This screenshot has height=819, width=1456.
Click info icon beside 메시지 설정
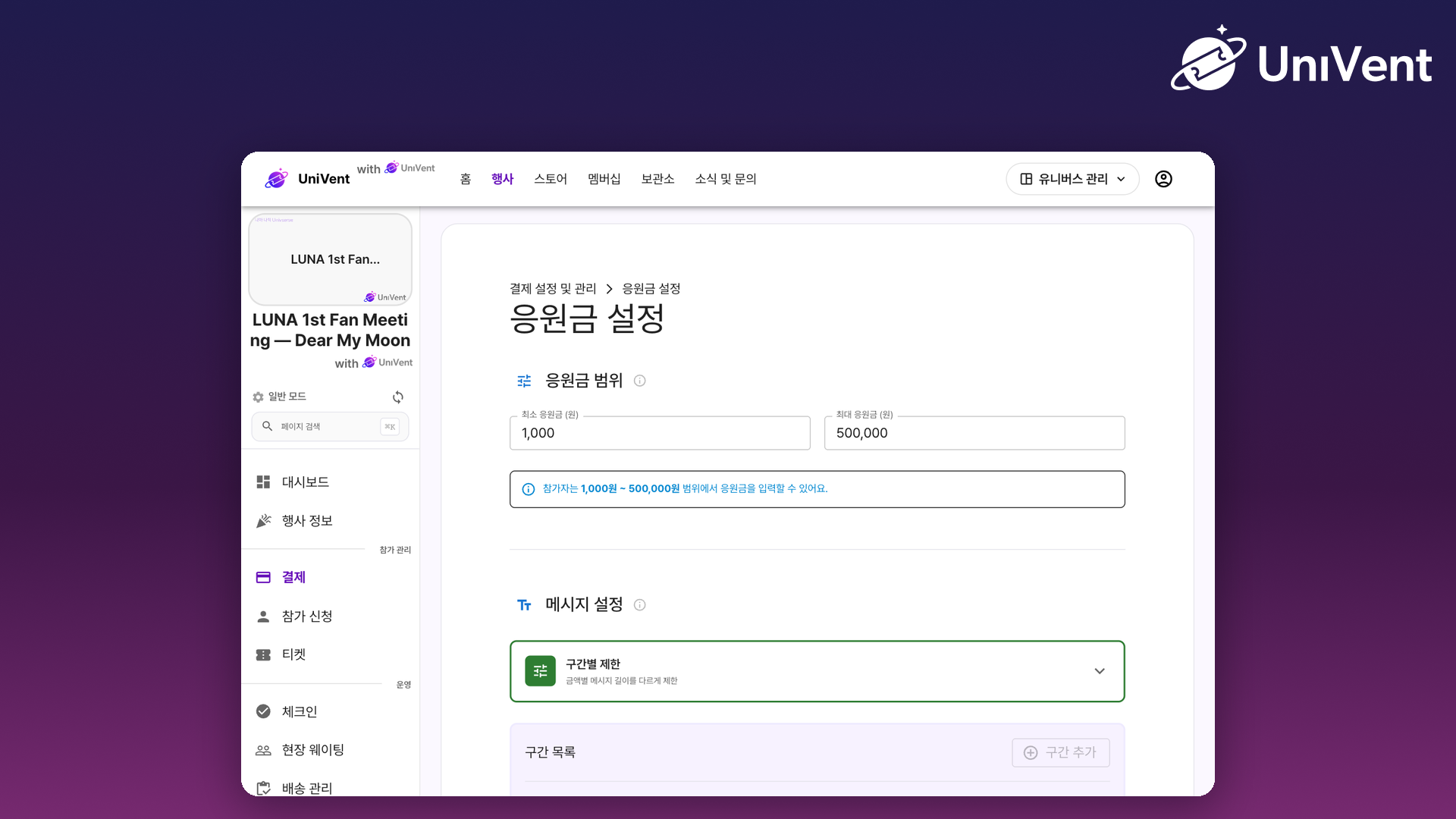click(x=640, y=605)
